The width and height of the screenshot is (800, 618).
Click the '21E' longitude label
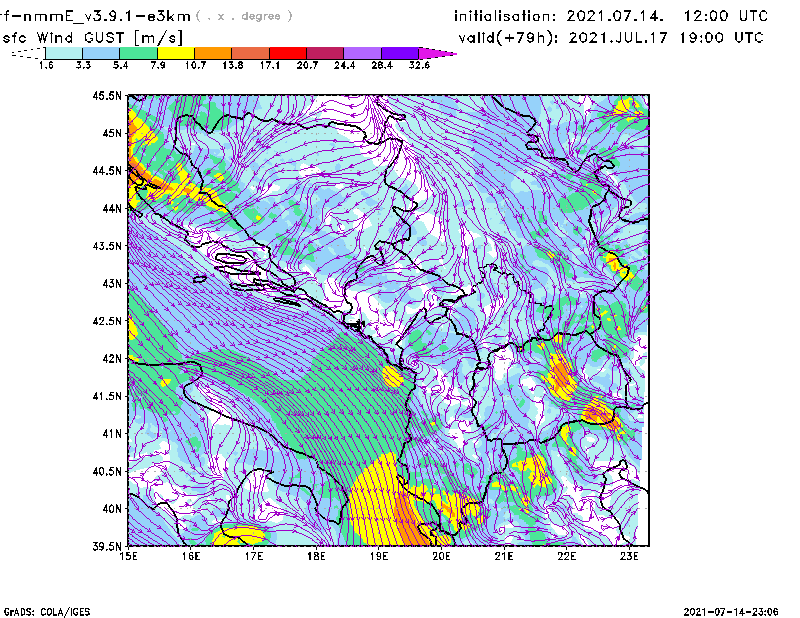504,556
